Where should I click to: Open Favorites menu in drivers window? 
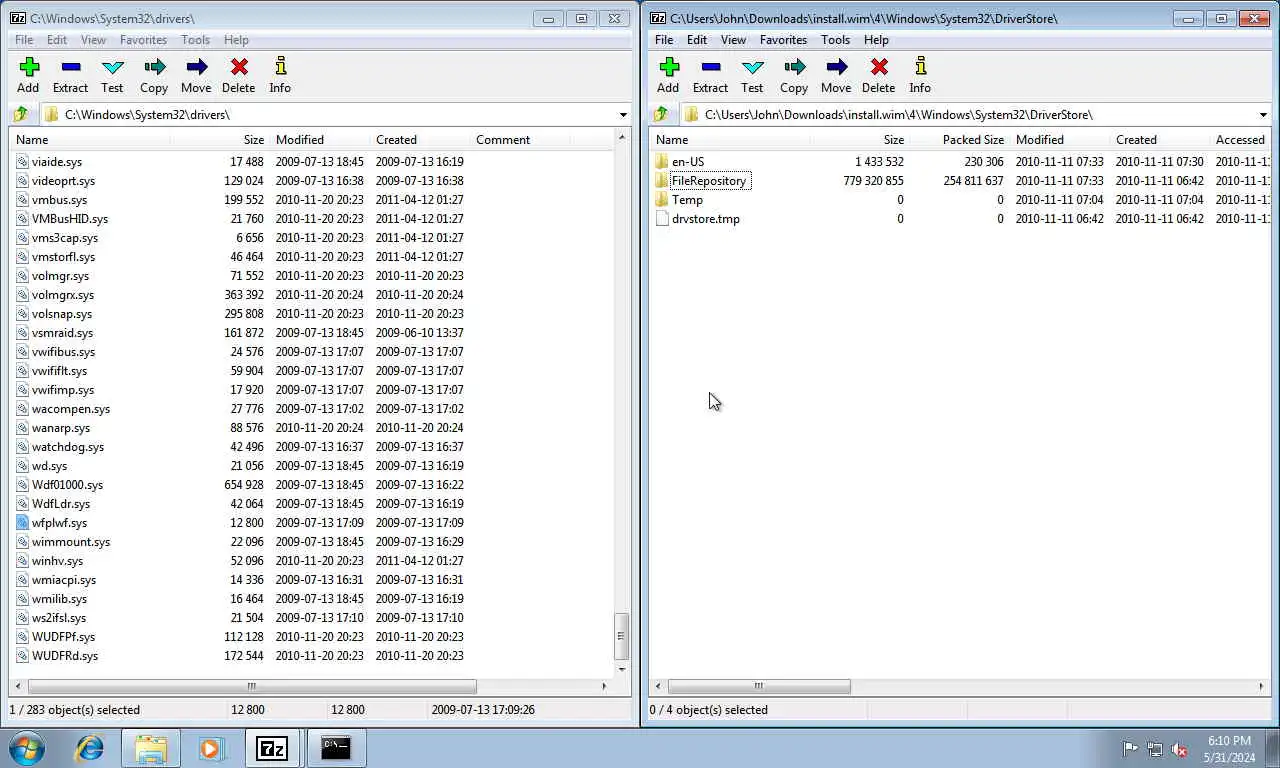coord(143,40)
